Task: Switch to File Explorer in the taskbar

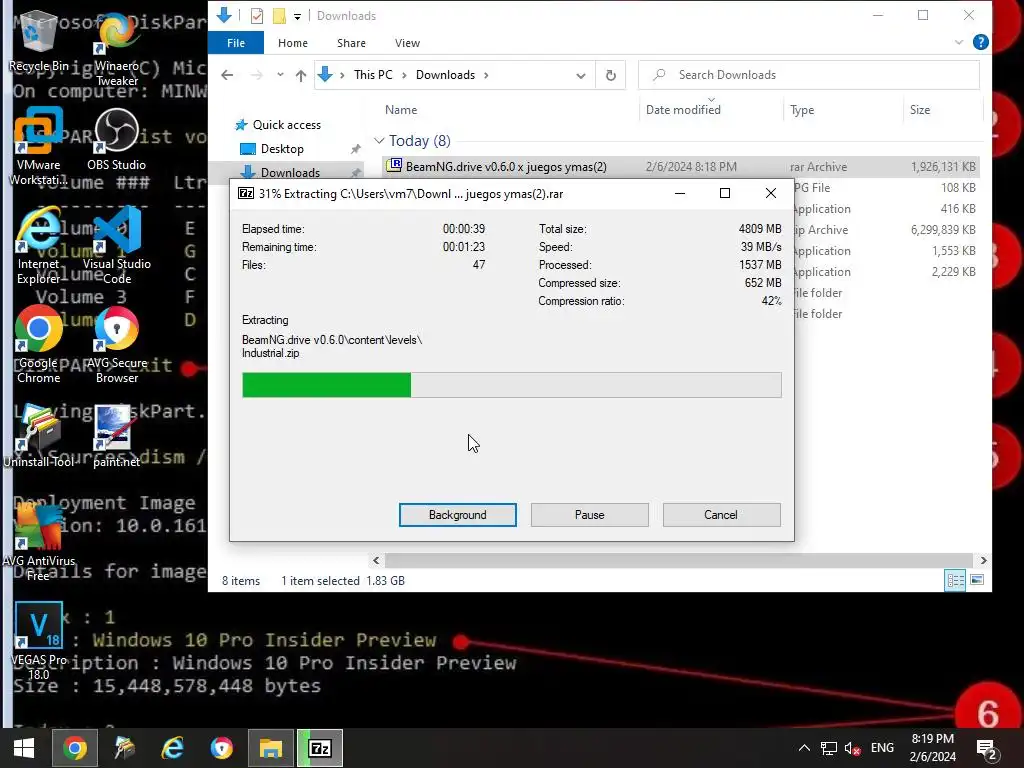Action: 271,748
